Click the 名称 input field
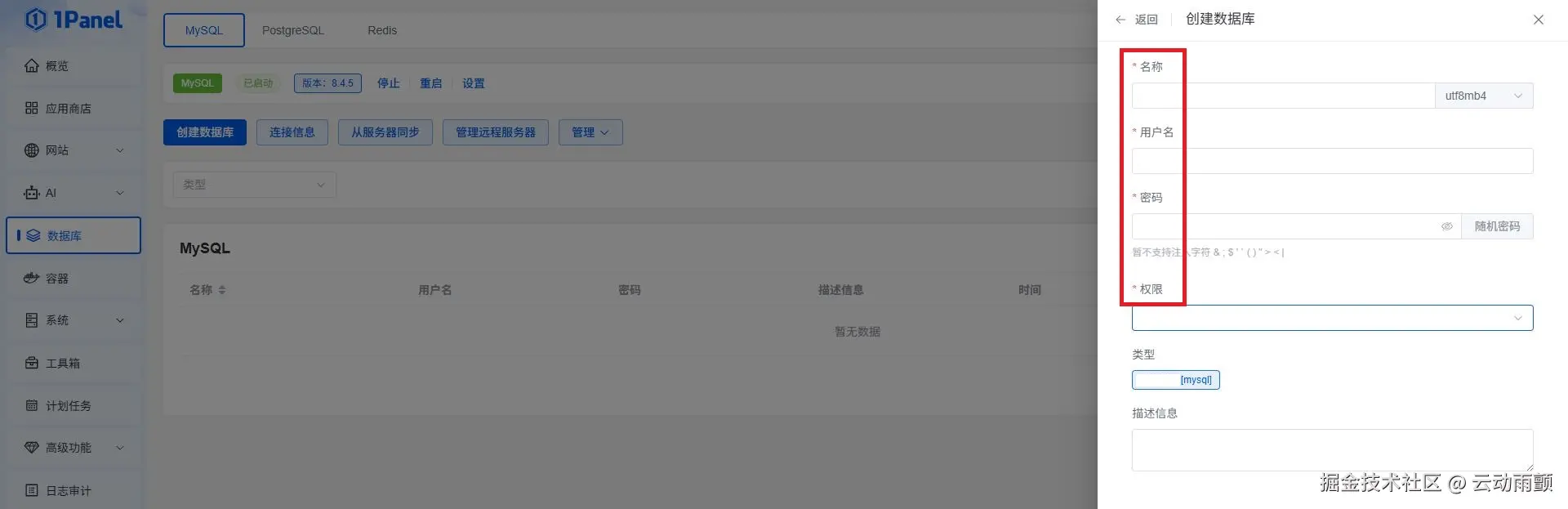This screenshot has width=1568, height=509. 1284,96
